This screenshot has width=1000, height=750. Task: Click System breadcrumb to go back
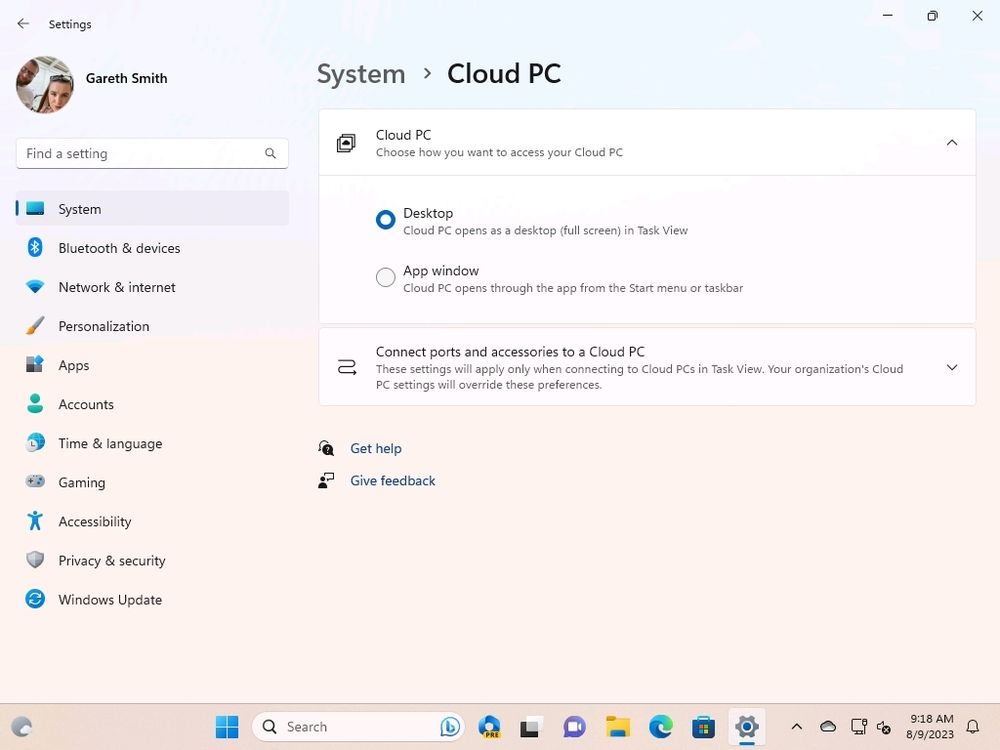click(x=361, y=74)
